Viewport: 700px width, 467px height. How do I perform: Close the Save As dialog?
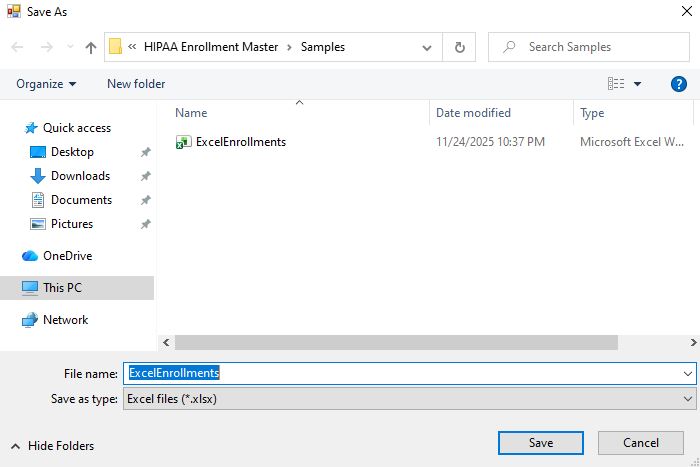tap(687, 11)
